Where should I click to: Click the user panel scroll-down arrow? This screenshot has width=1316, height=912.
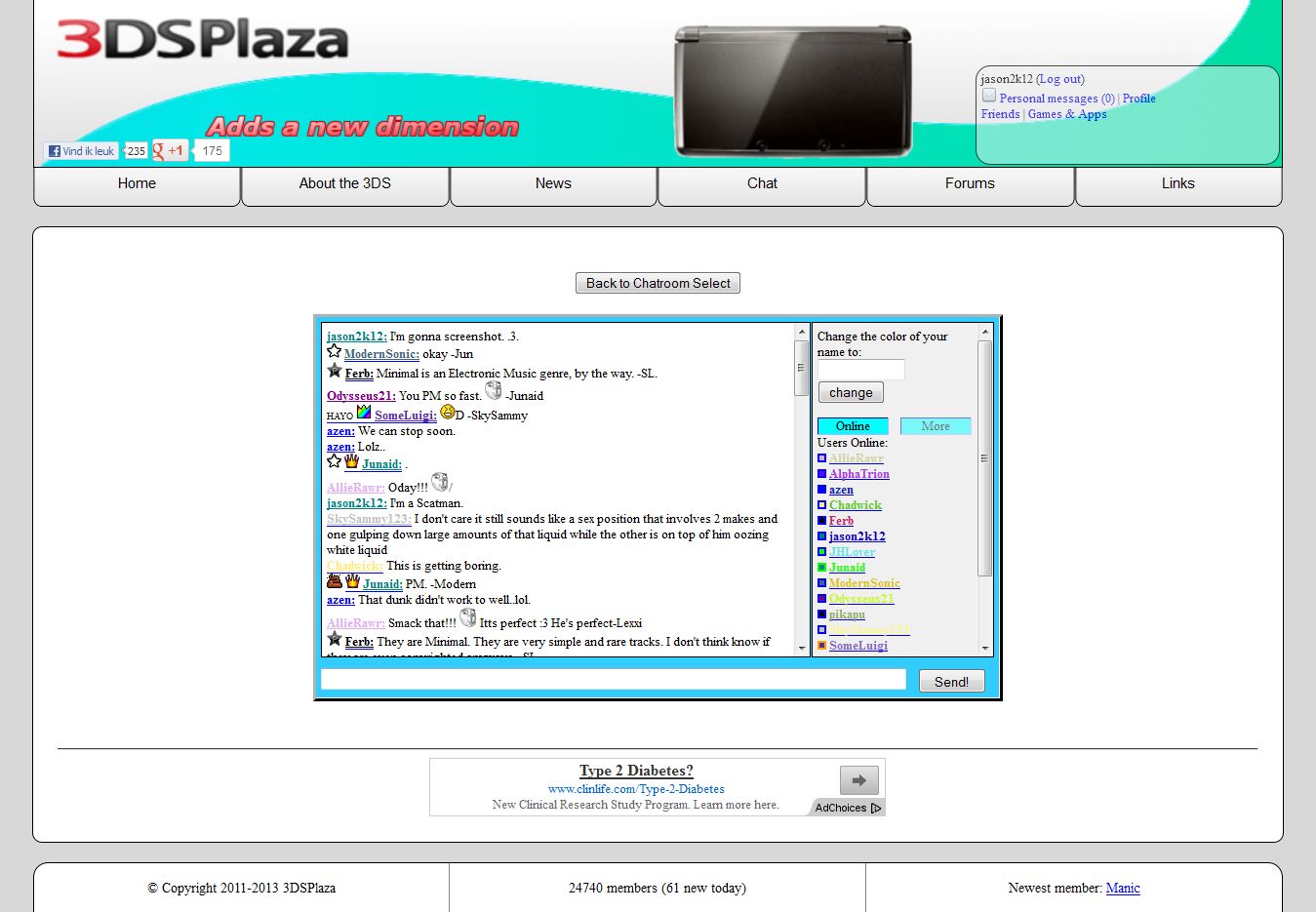pos(985,648)
